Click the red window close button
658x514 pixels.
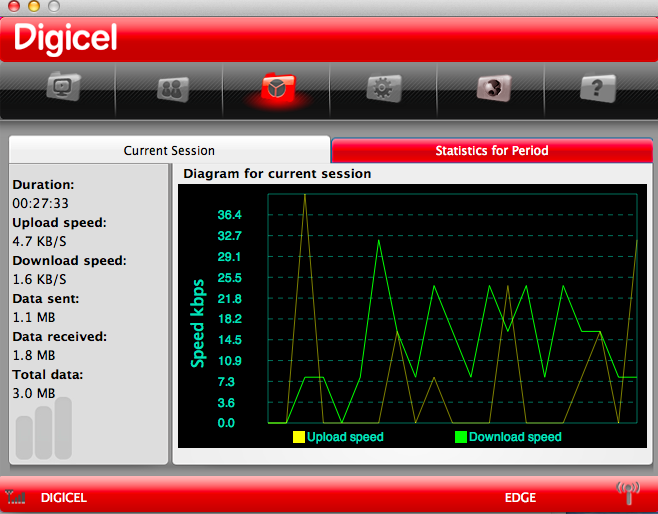click(x=14, y=6)
